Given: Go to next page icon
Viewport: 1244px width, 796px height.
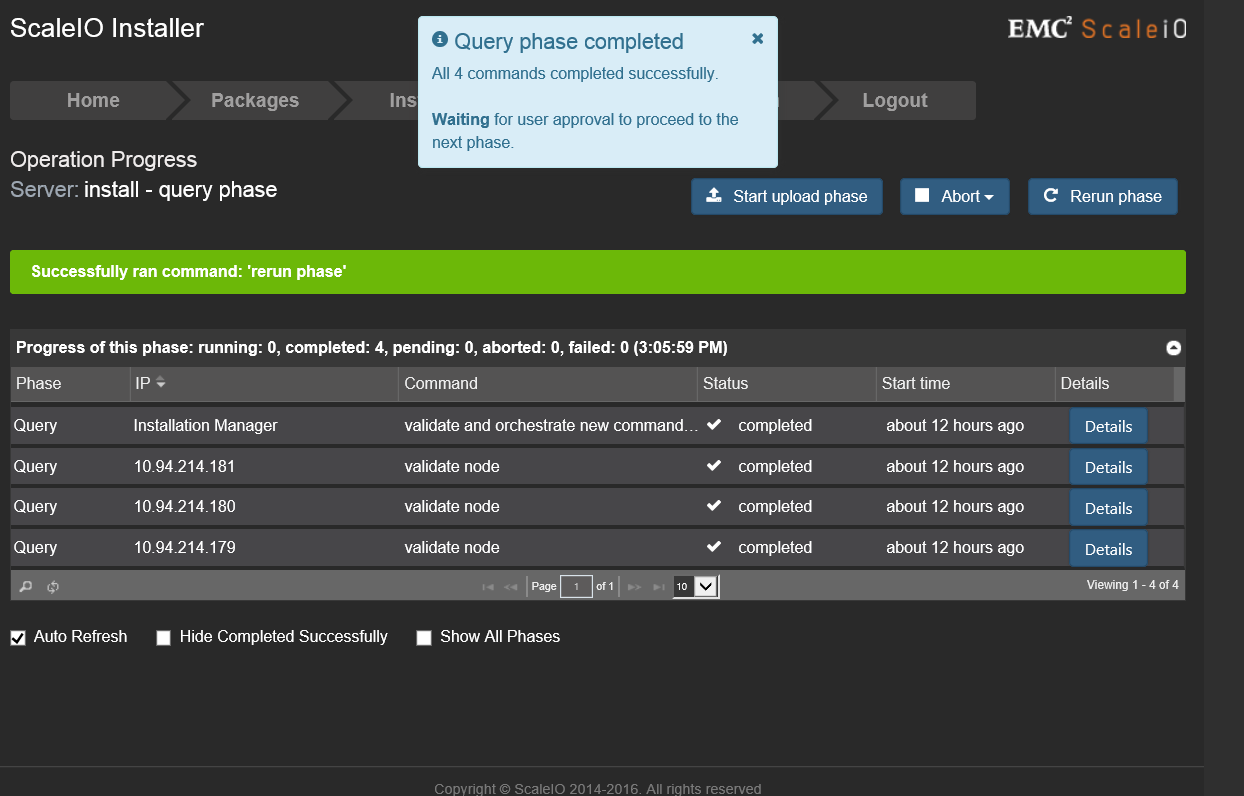Looking at the screenshot, I should (x=634, y=587).
